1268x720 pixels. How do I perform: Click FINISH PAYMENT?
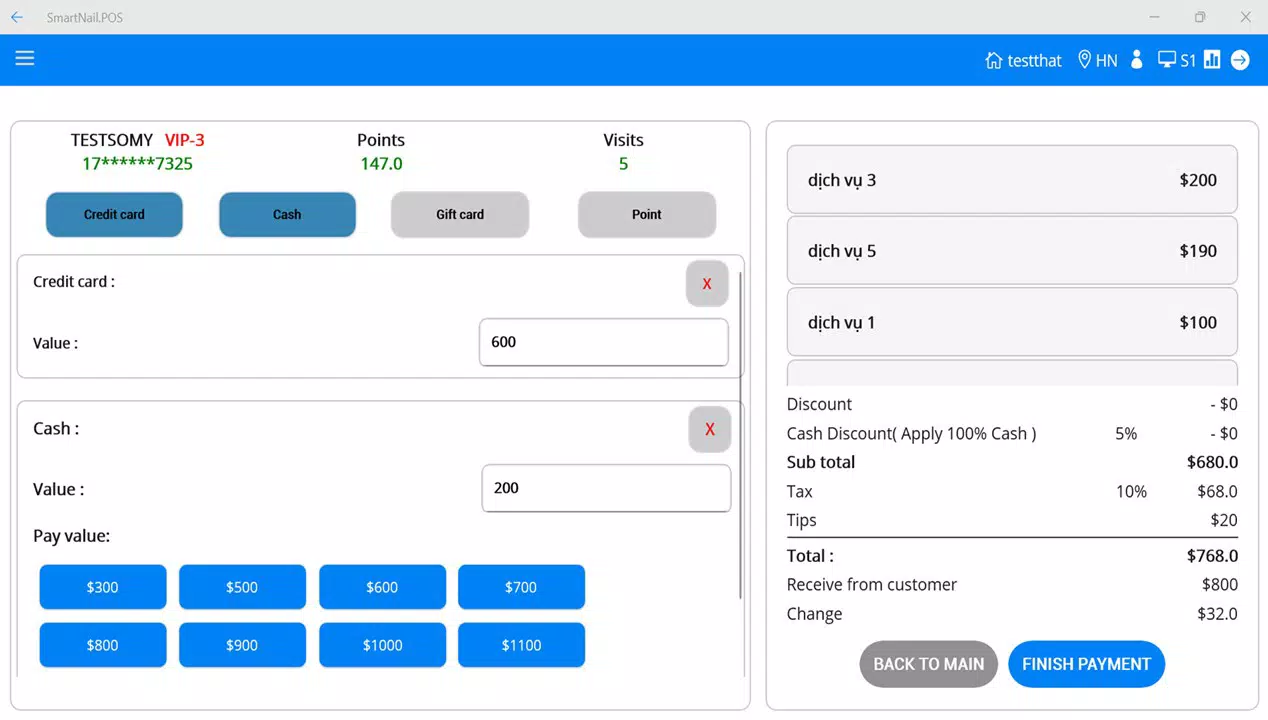click(x=1086, y=664)
